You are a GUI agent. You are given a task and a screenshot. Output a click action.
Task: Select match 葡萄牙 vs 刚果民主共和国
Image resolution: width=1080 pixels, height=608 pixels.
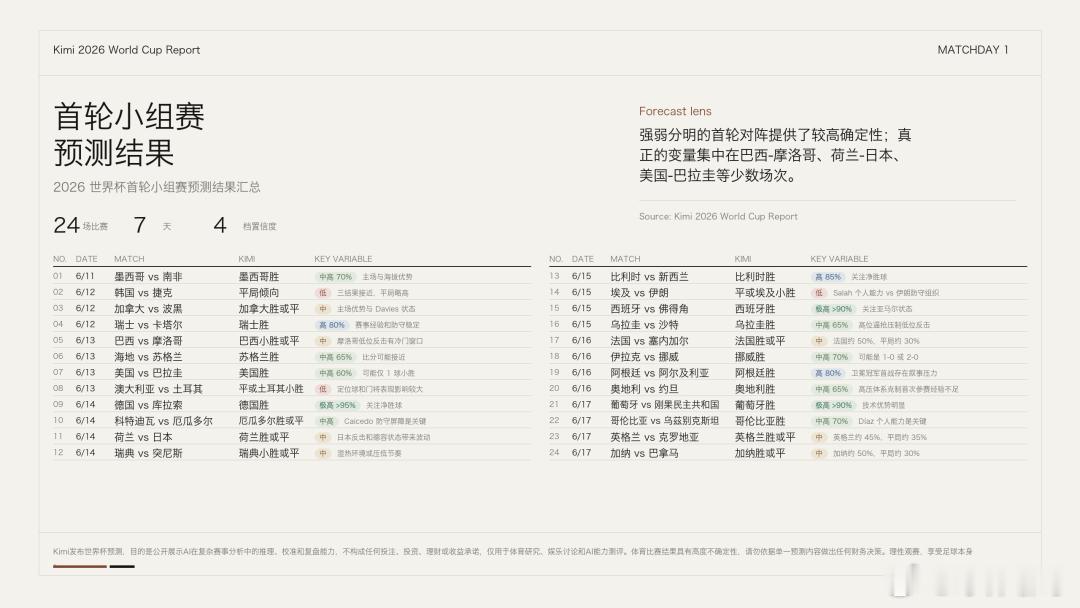pyautogui.click(x=665, y=405)
